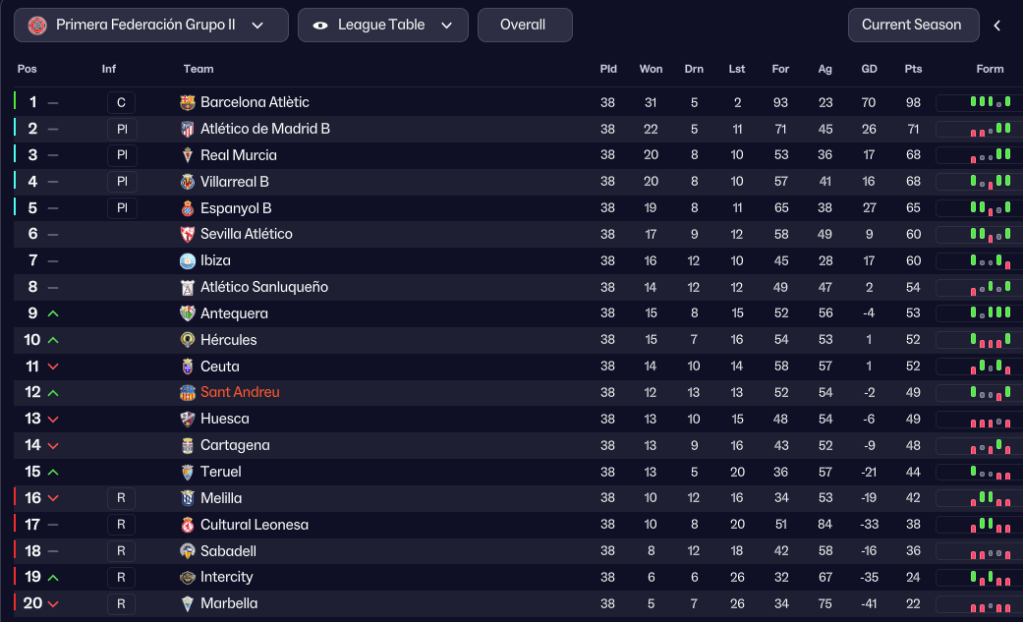The width and height of the screenshot is (1023, 622).
Task: Click the Atlético de Madrid B crest
Action: tap(187, 129)
